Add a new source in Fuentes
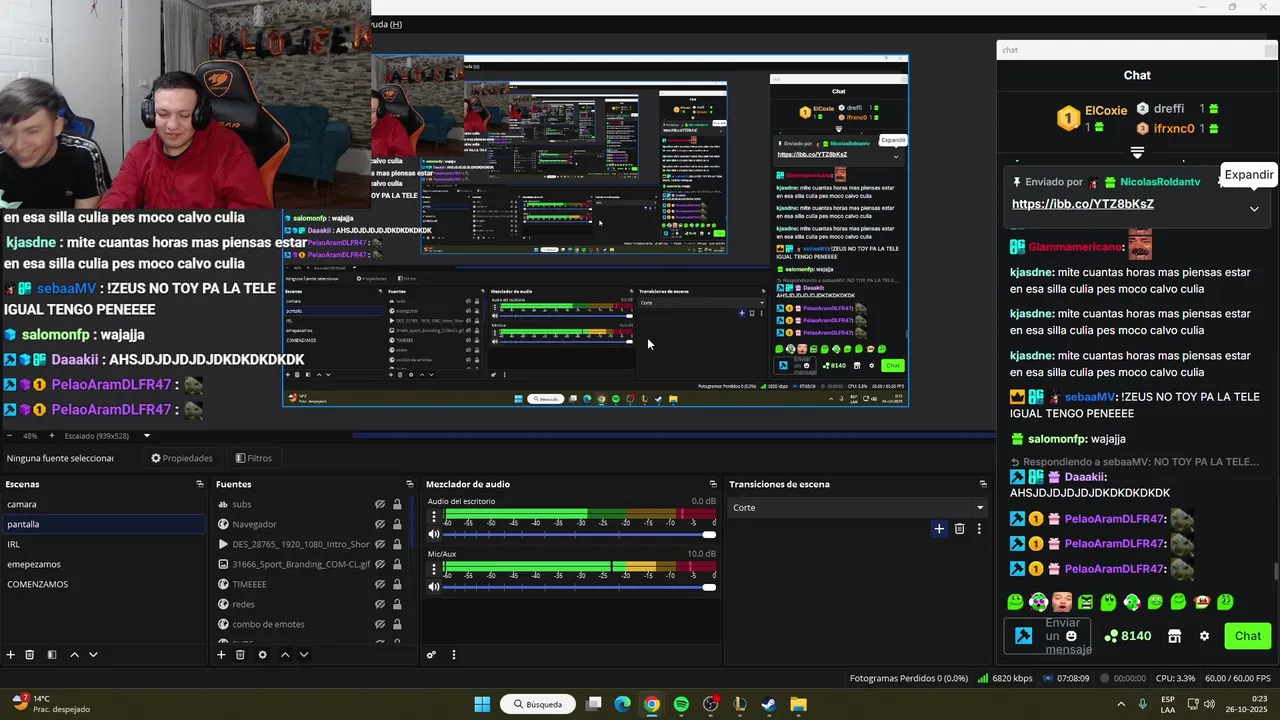 (x=221, y=655)
